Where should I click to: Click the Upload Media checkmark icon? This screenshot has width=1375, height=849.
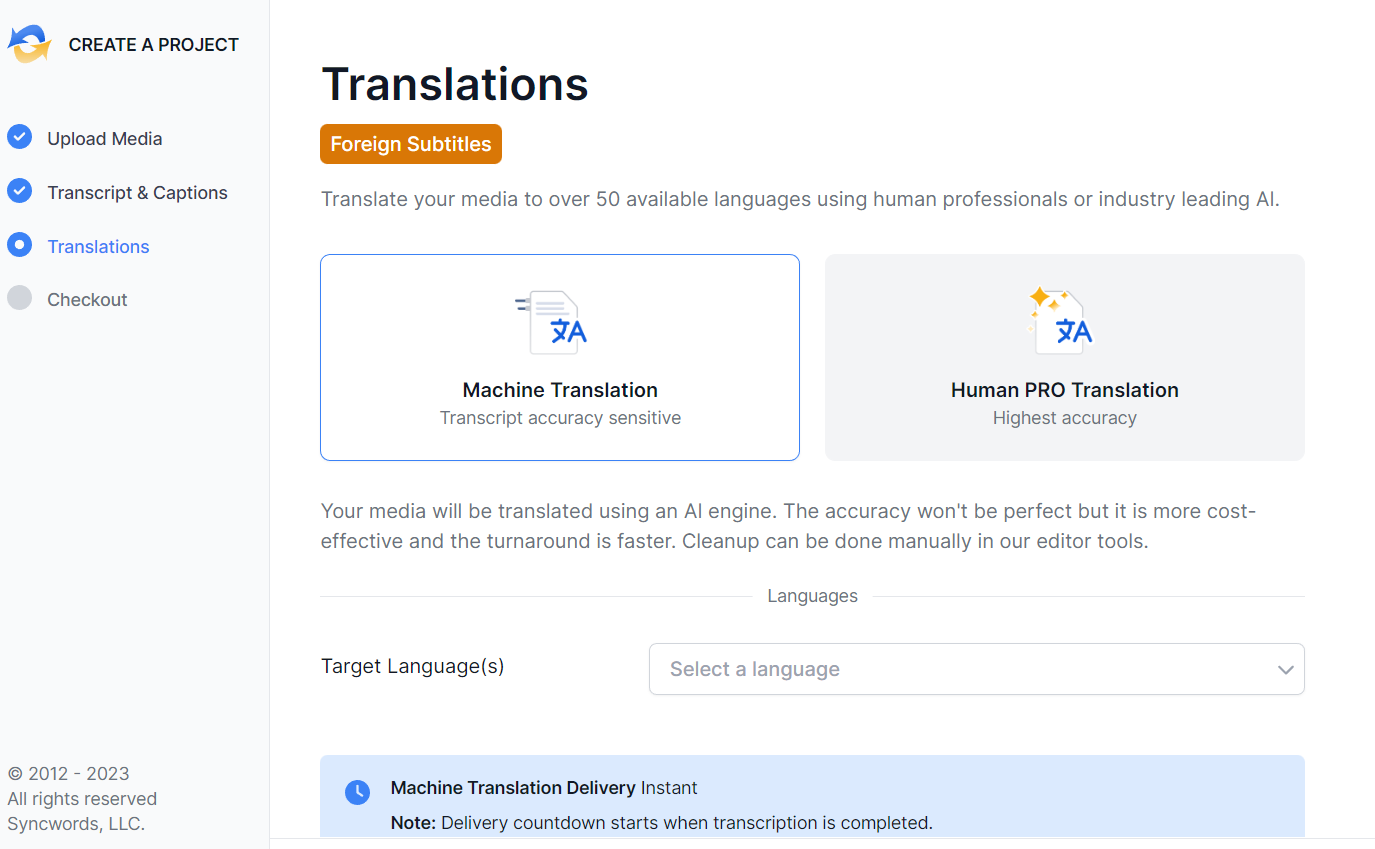19,137
